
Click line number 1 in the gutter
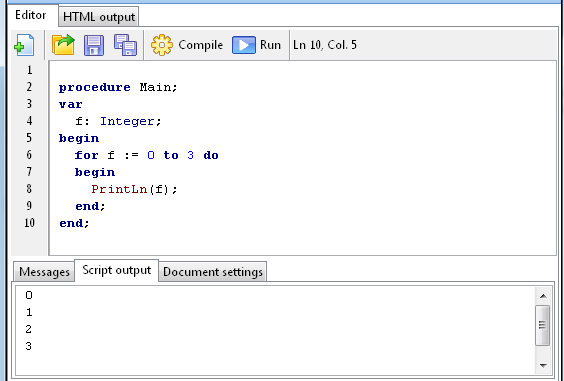(x=29, y=70)
